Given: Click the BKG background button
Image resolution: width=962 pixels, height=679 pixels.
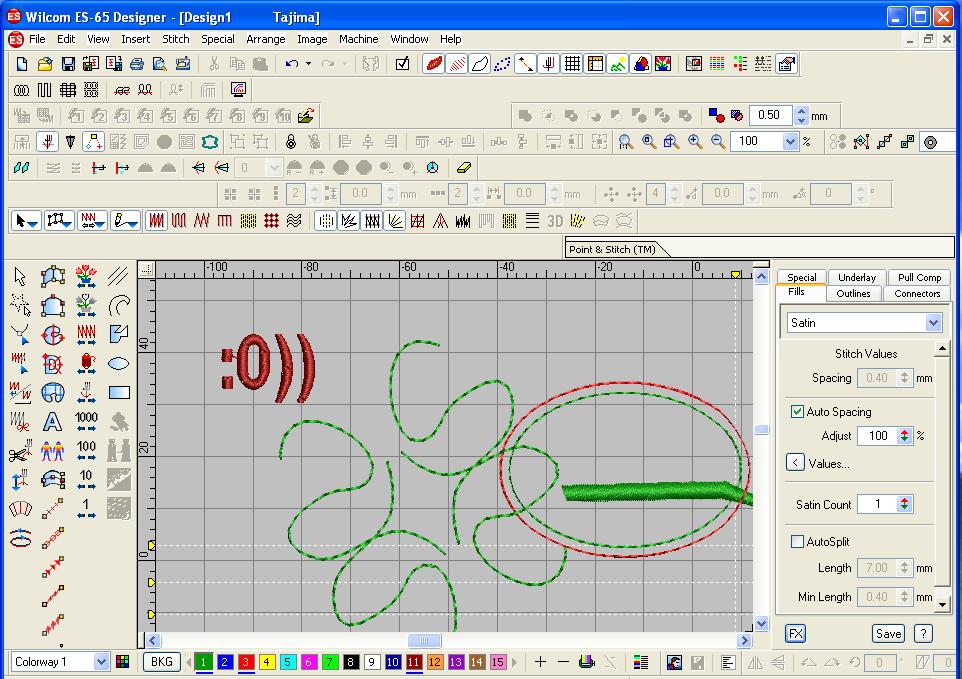Looking at the screenshot, I should 161,662.
